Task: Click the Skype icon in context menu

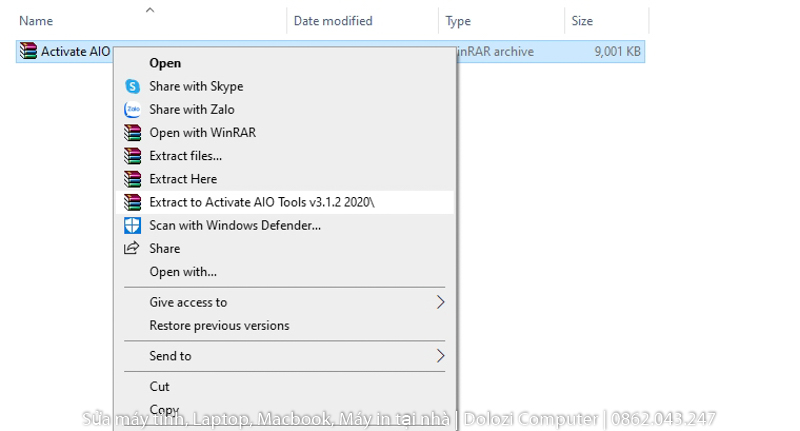Action: (x=132, y=87)
